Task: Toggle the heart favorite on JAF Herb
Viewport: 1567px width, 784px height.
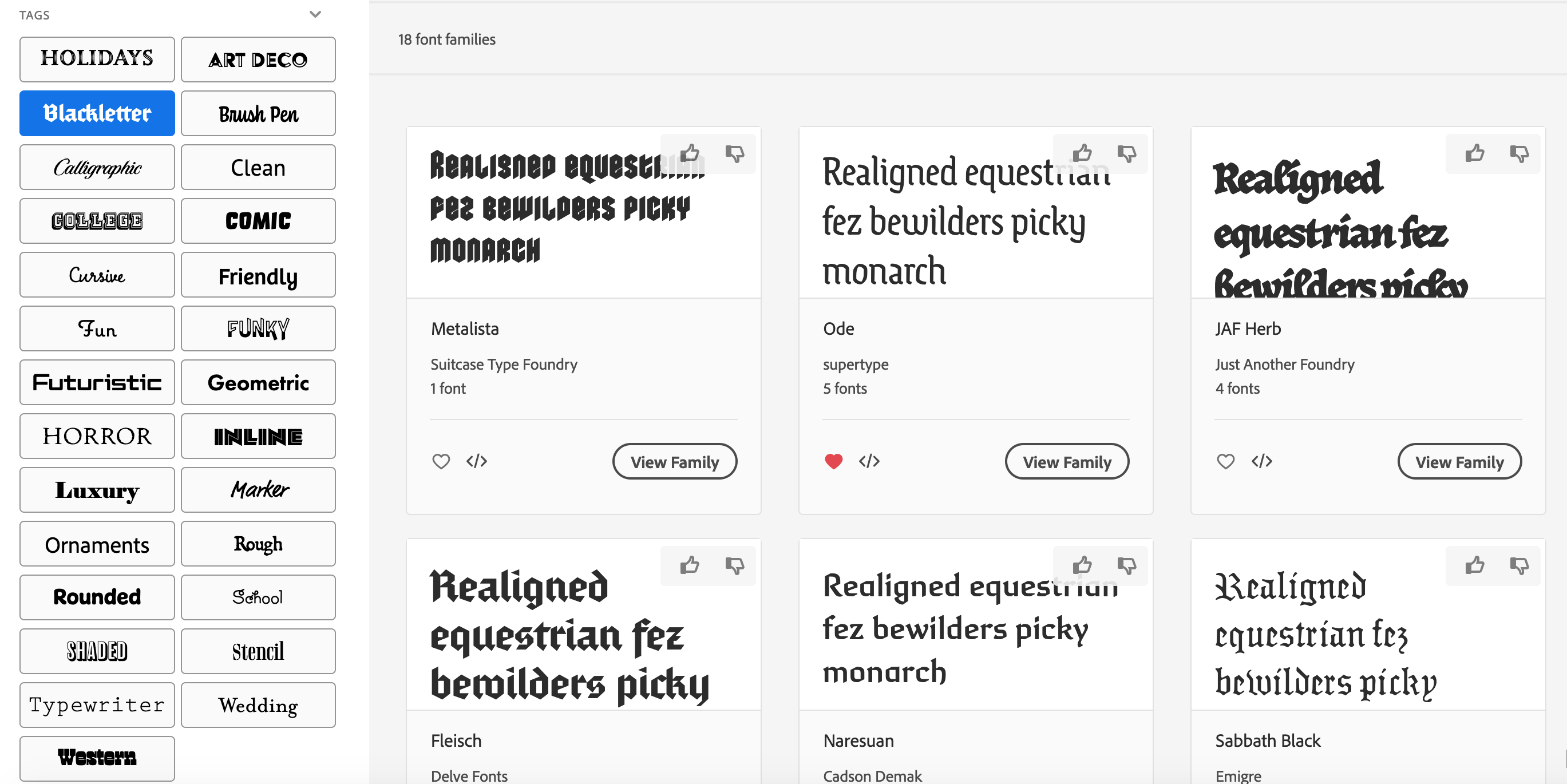Action: pyautogui.click(x=1225, y=461)
